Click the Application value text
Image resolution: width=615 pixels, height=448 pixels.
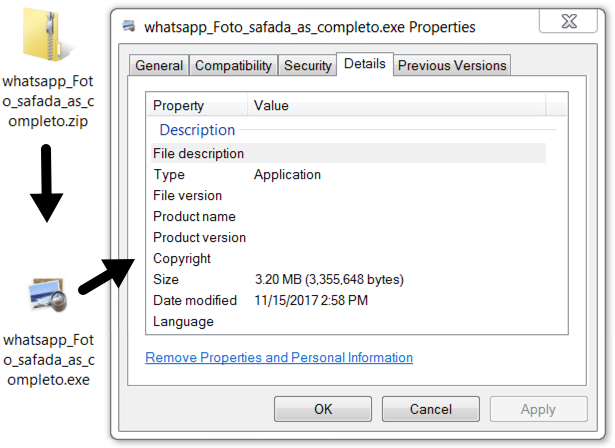pyautogui.click(x=287, y=175)
